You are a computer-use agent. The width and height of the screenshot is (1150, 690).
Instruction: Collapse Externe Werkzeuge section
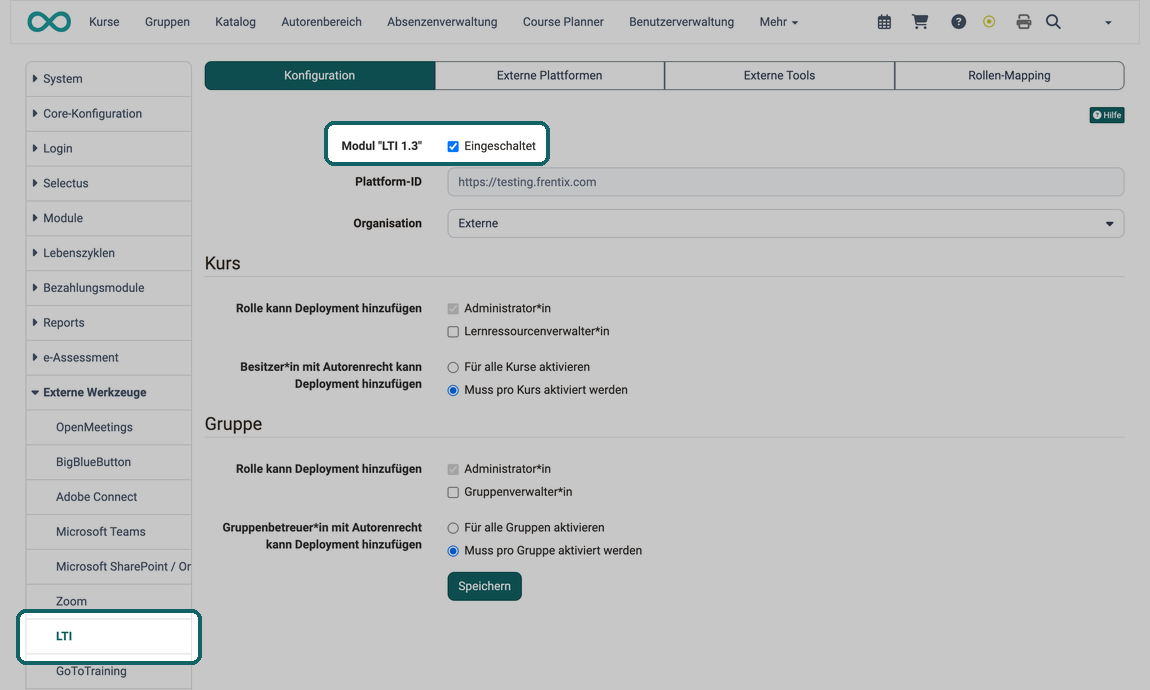109,392
